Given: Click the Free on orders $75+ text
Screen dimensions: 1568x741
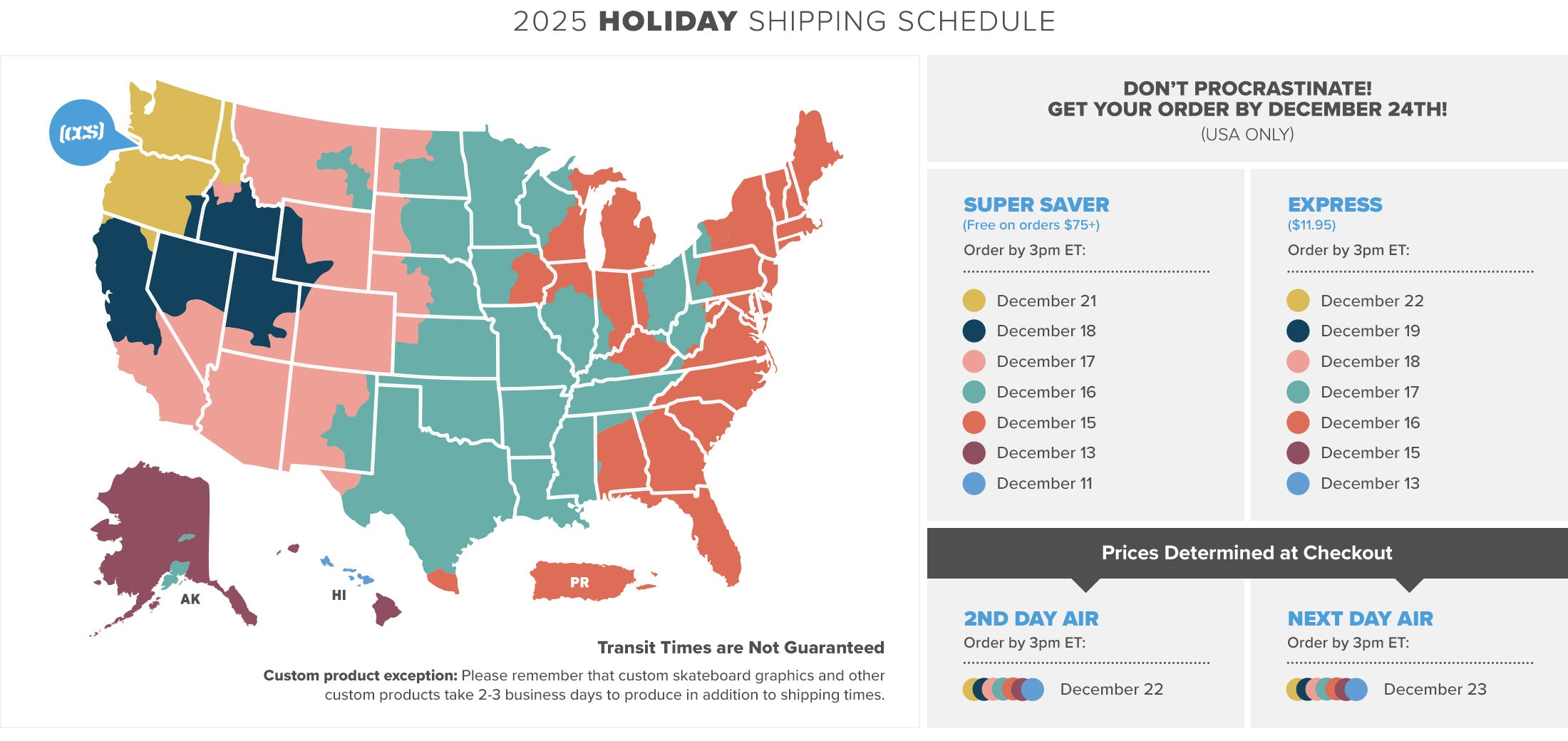Looking at the screenshot, I should (1031, 225).
